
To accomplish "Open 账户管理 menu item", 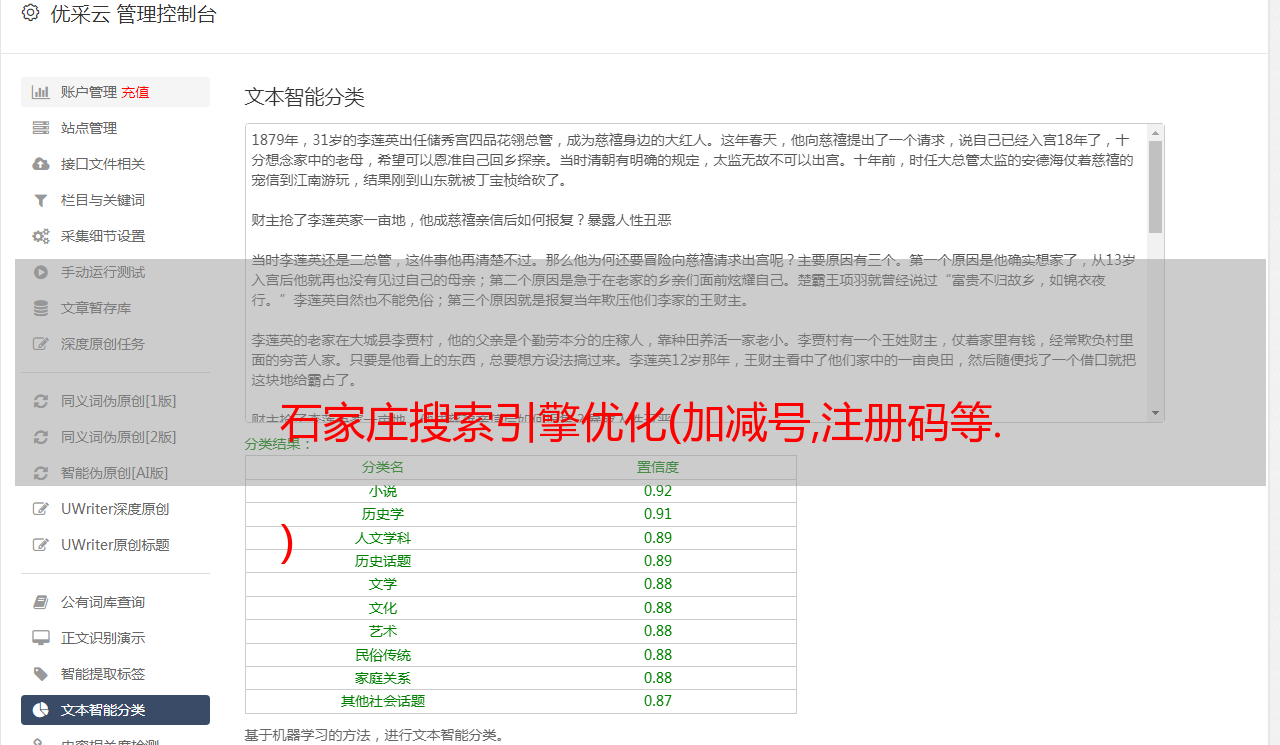I will pyautogui.click(x=115, y=92).
